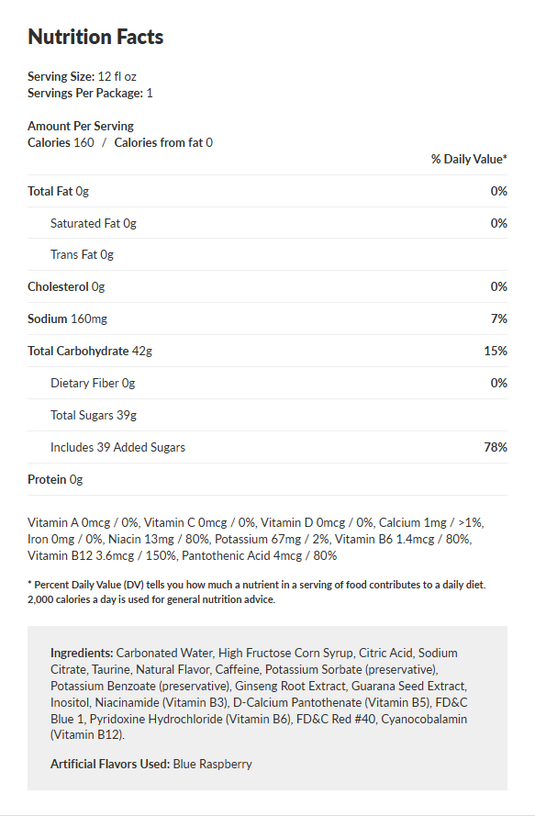Click the Nutrition Facts heading
The height and width of the screenshot is (816, 535).
(x=95, y=37)
